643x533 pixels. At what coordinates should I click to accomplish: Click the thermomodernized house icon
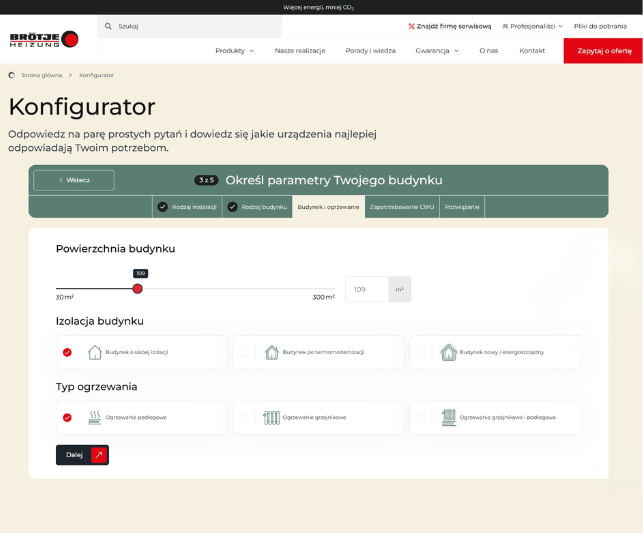(271, 352)
